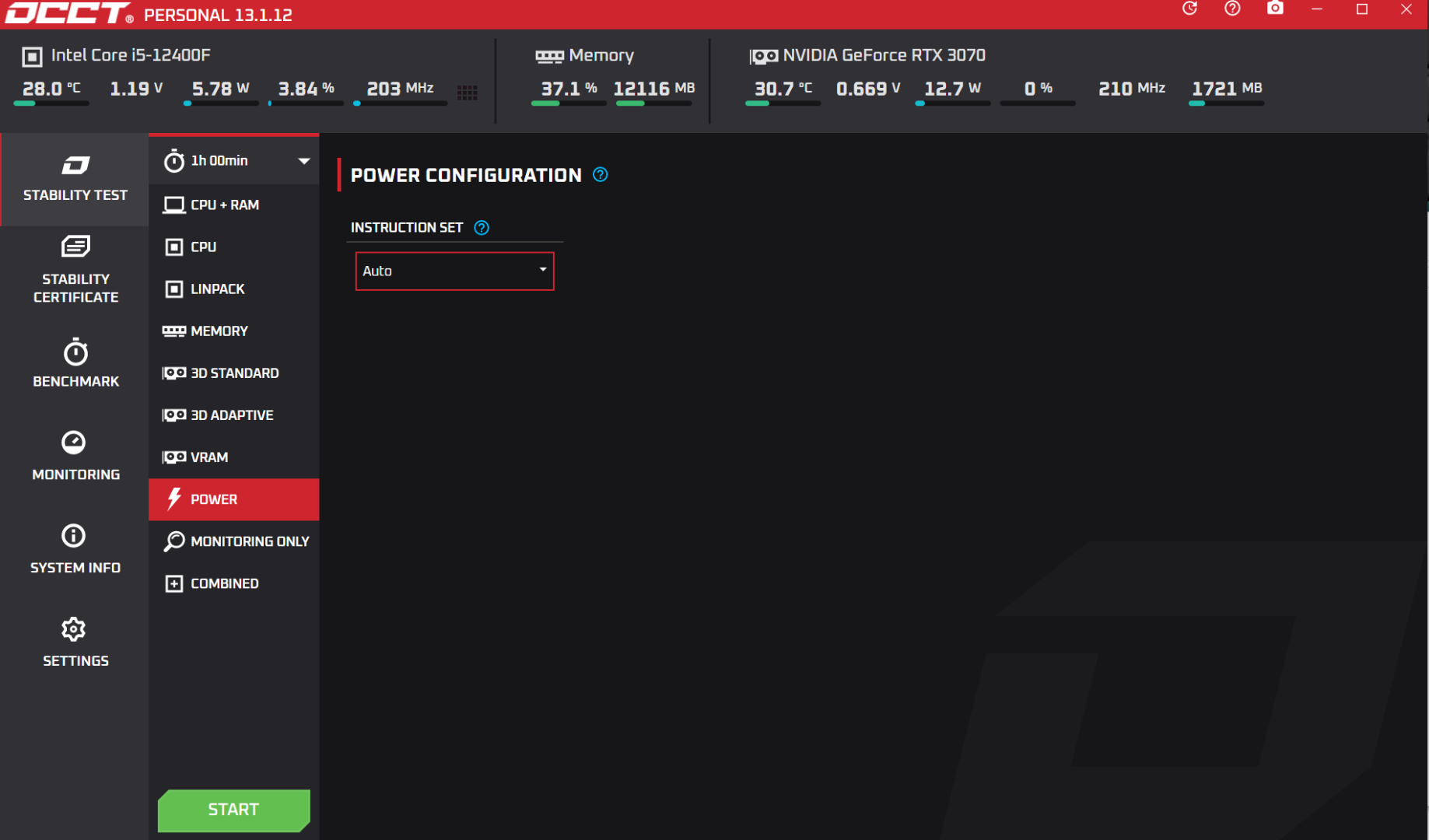The height and width of the screenshot is (840, 1429).
Task: Select the Linpack test
Action: pos(234,289)
